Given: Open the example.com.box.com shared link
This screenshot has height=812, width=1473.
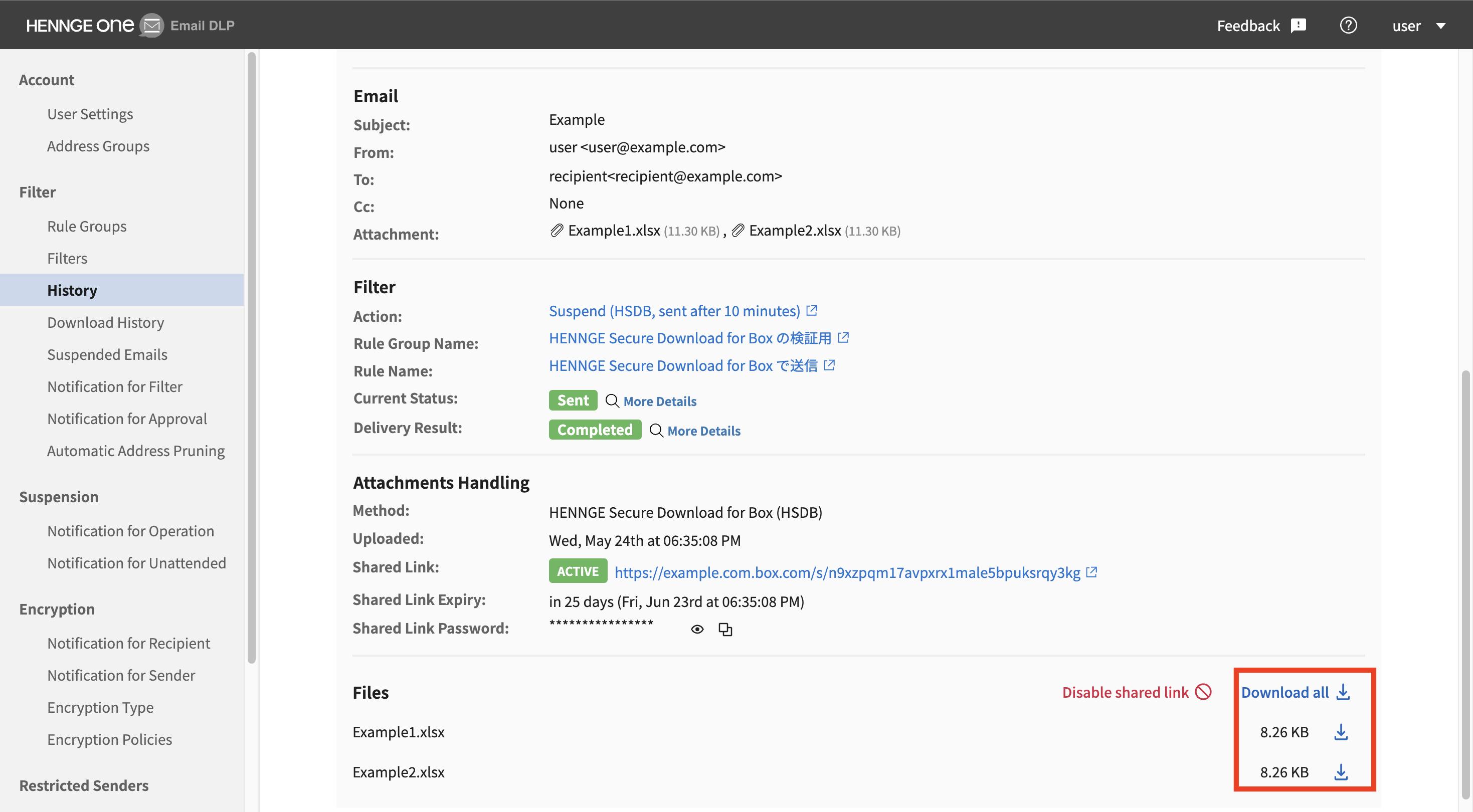Looking at the screenshot, I should [847, 572].
